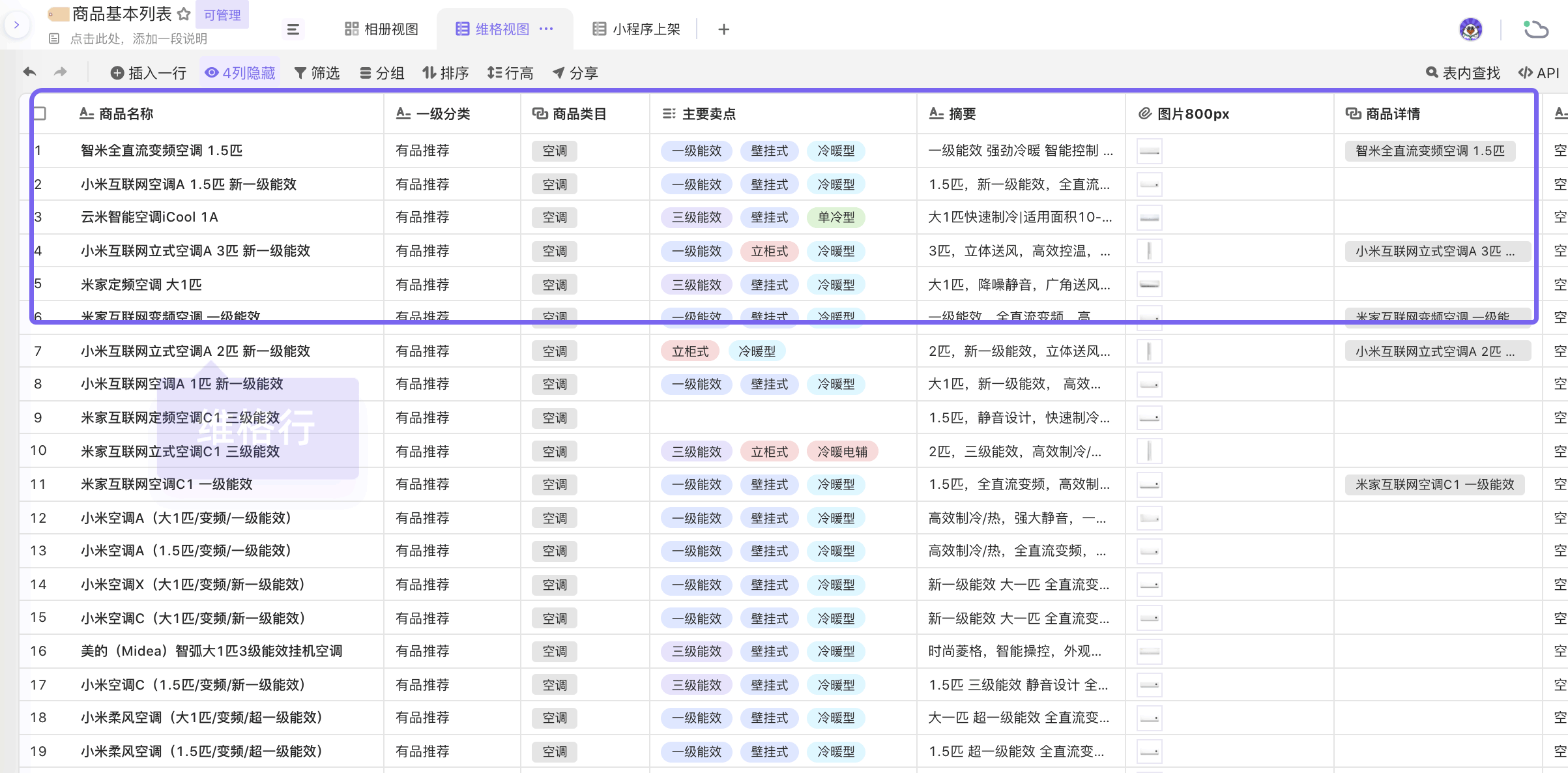1568x773 pixels.
Task: Switch to 小程序上架 view tab
Action: (636, 29)
